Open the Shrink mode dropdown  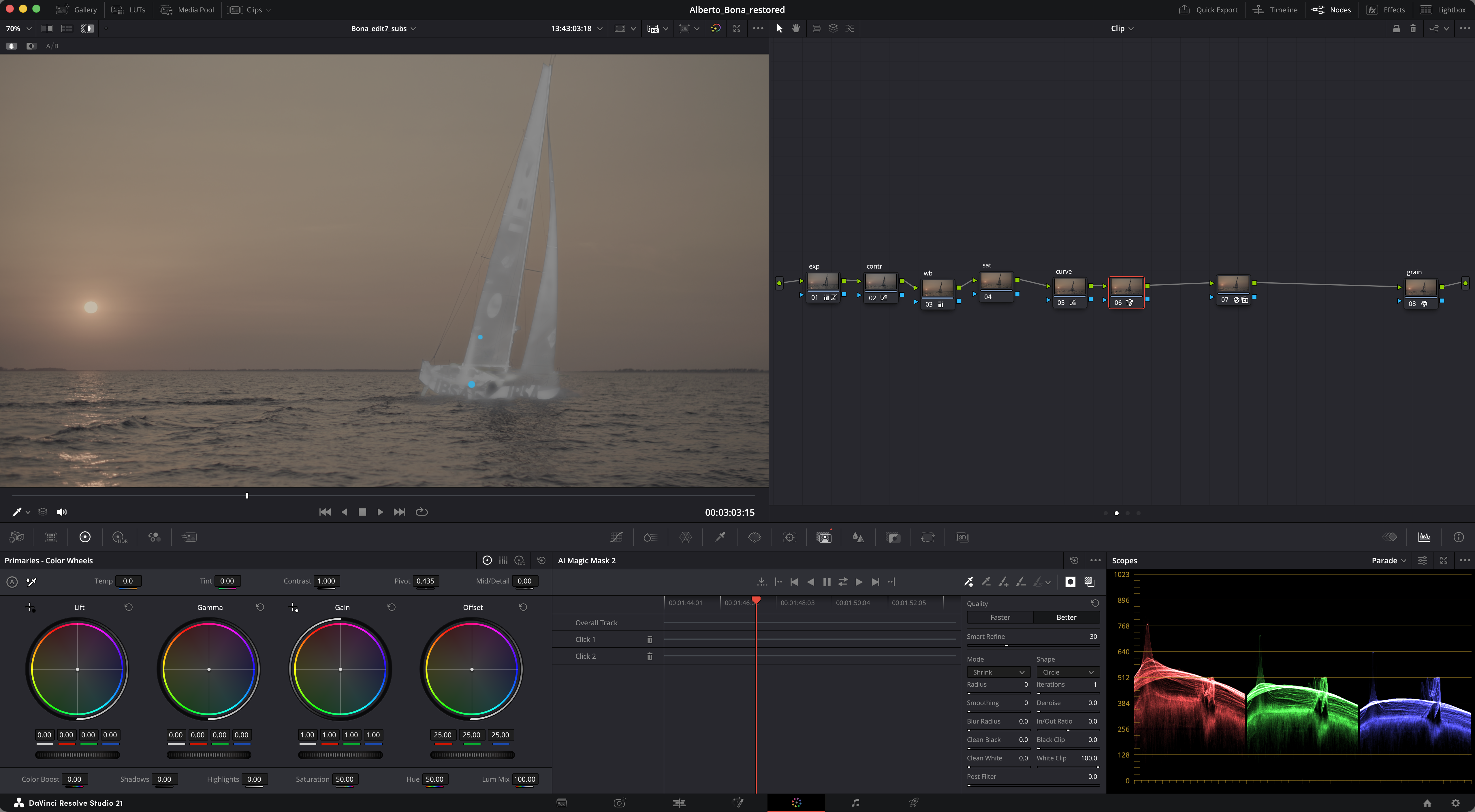tap(999, 672)
